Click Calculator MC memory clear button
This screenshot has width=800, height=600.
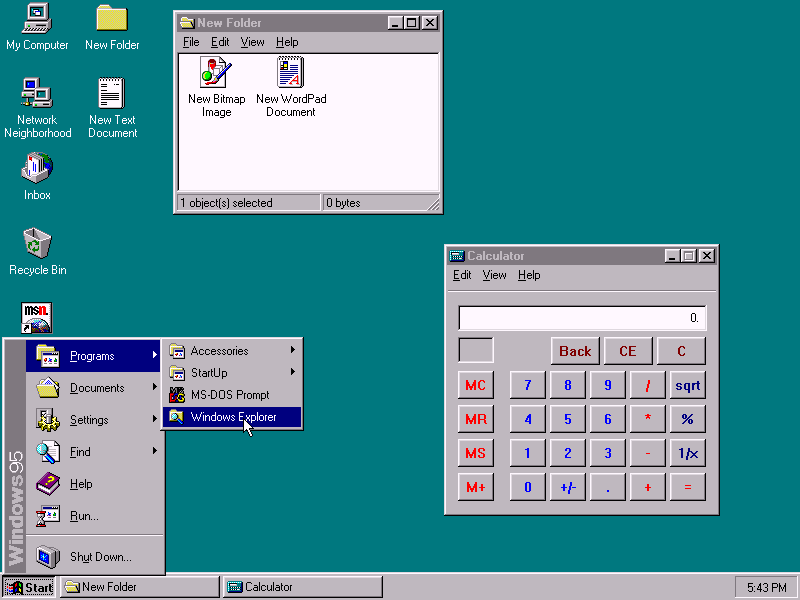pos(476,385)
